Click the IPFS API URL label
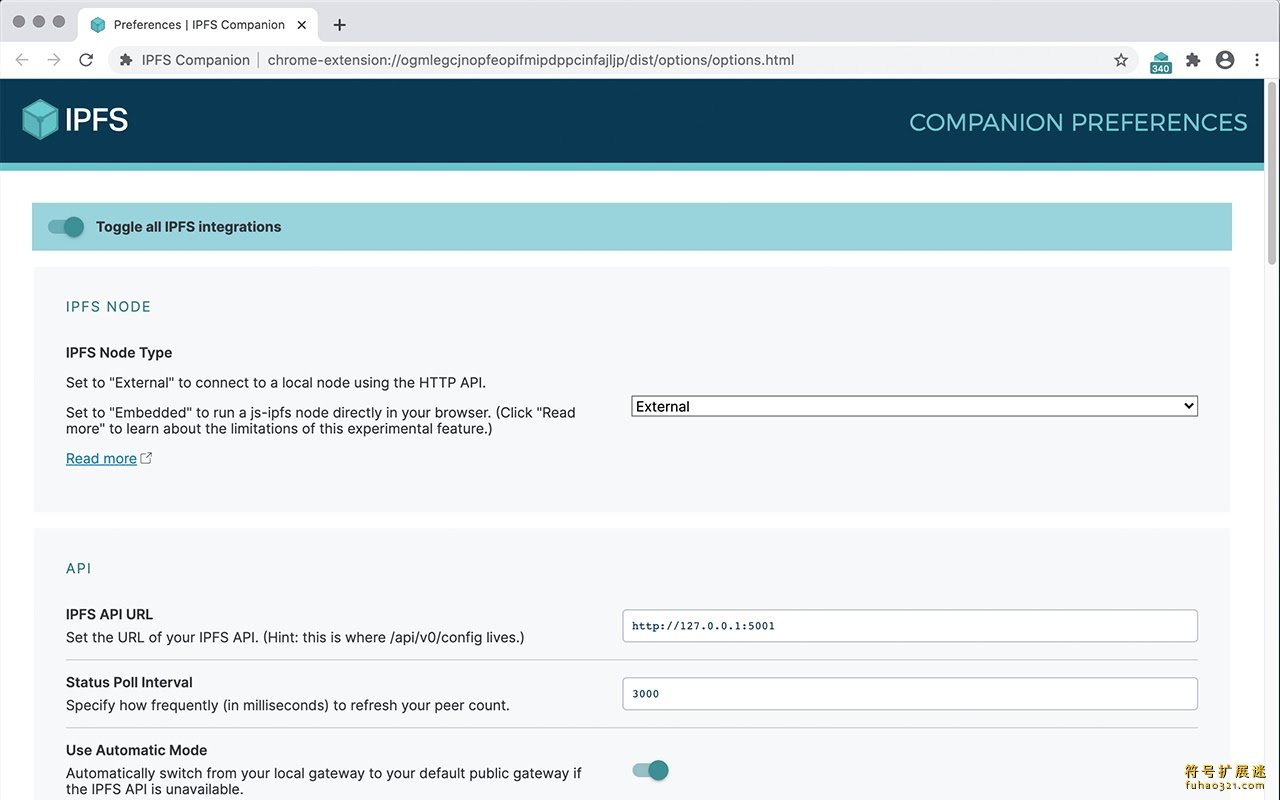The width and height of the screenshot is (1280, 800). (x=110, y=615)
